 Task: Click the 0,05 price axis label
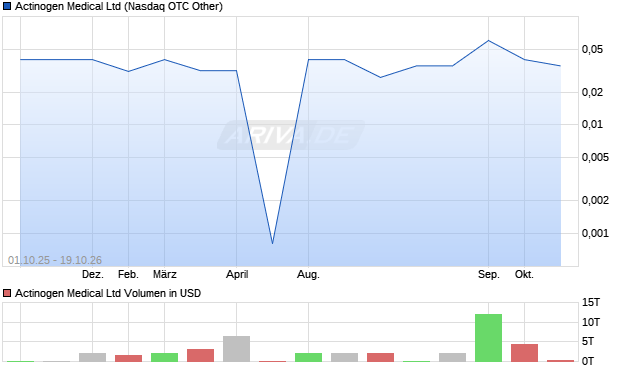click(x=592, y=49)
